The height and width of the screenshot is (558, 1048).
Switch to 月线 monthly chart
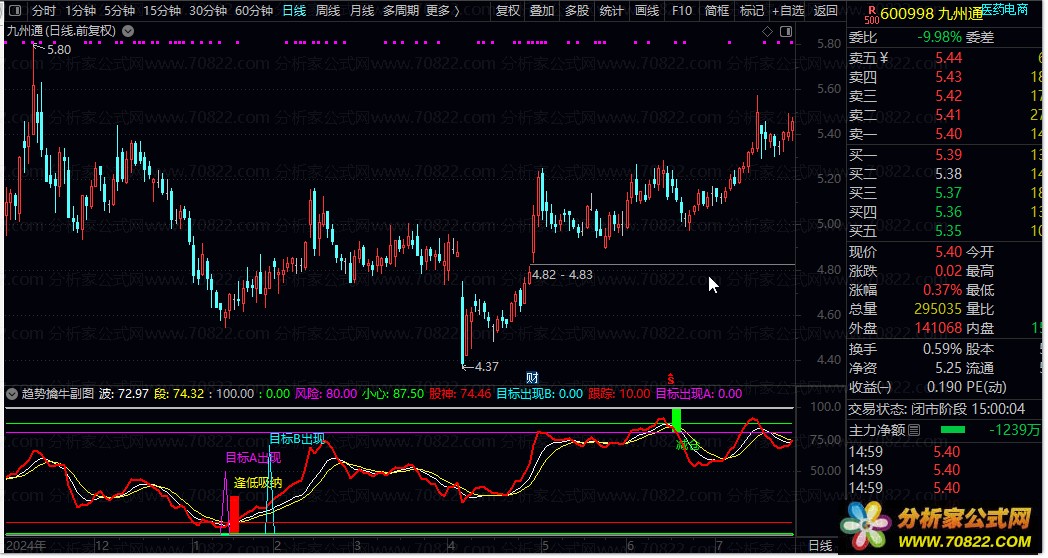[x=362, y=11]
